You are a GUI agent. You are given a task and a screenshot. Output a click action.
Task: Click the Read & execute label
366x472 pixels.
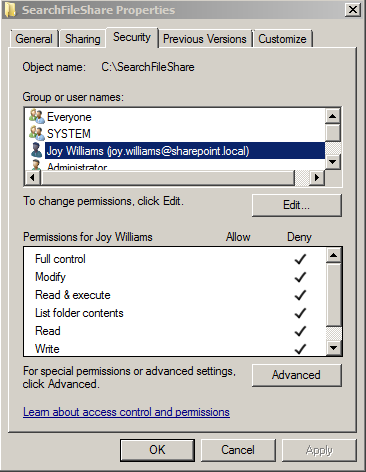73,295
